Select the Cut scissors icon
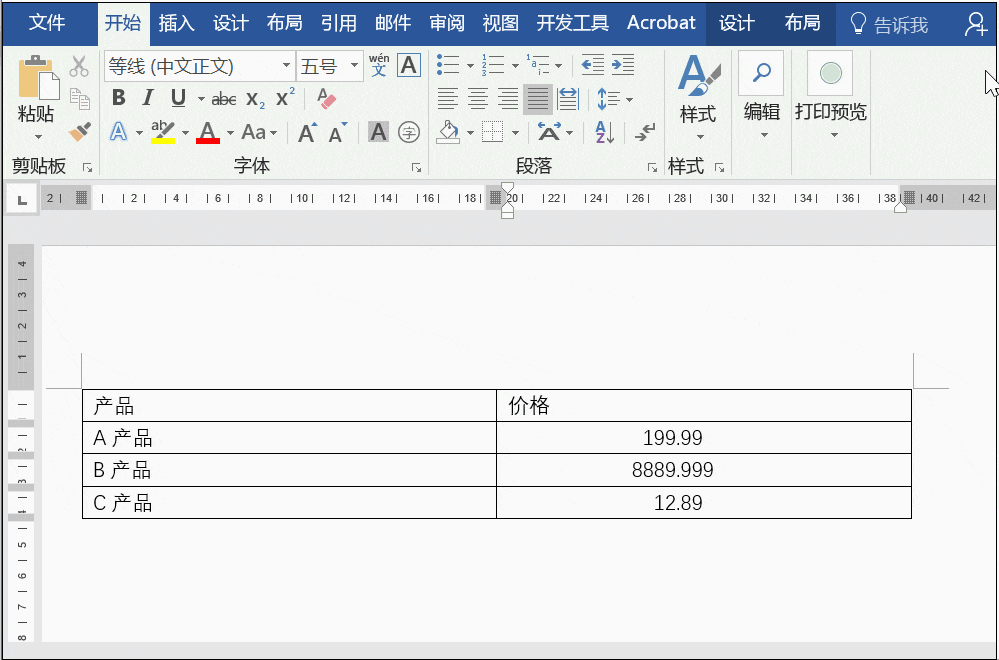The image size is (999, 660). pos(79,66)
